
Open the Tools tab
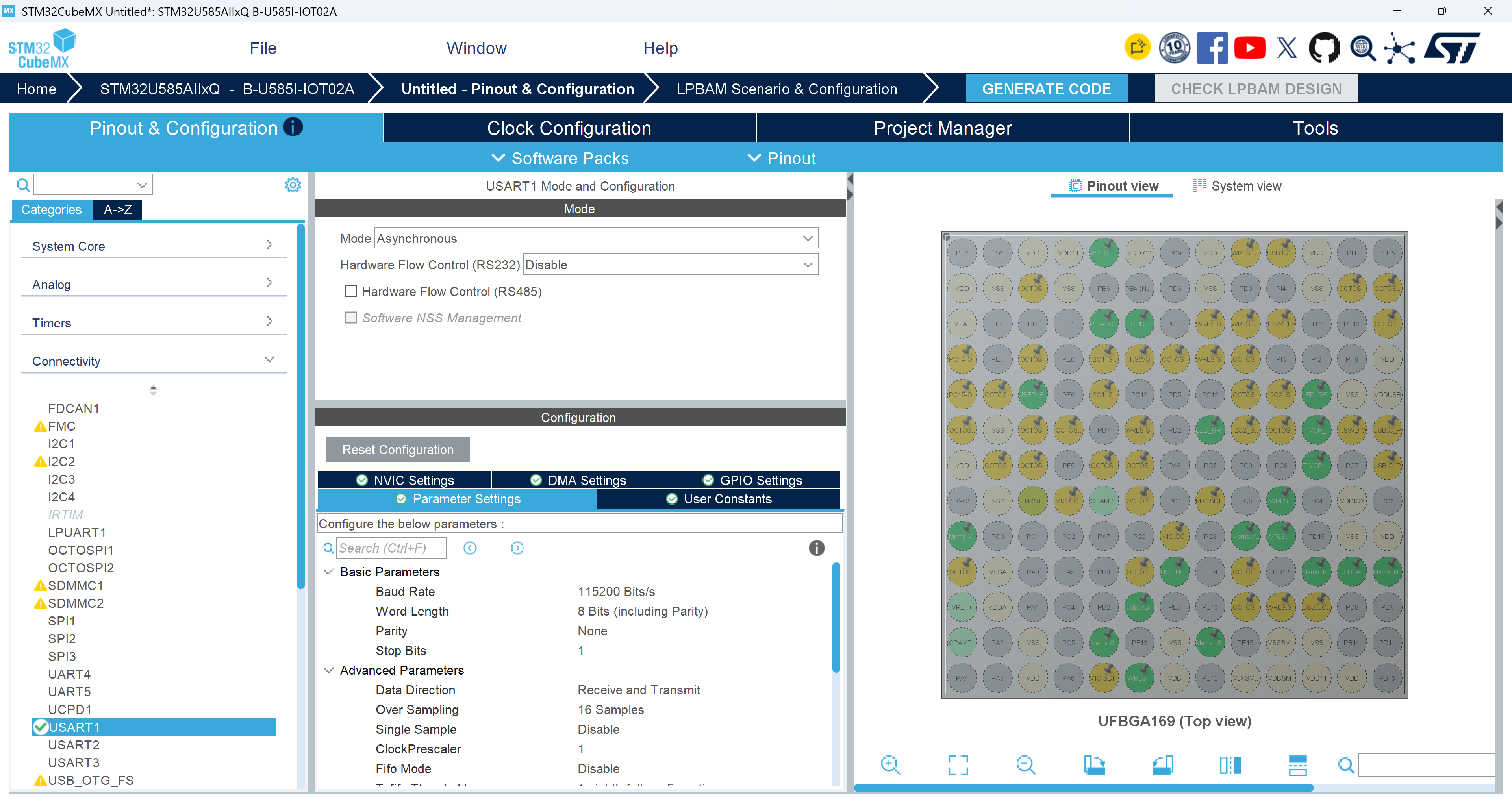coord(1316,128)
